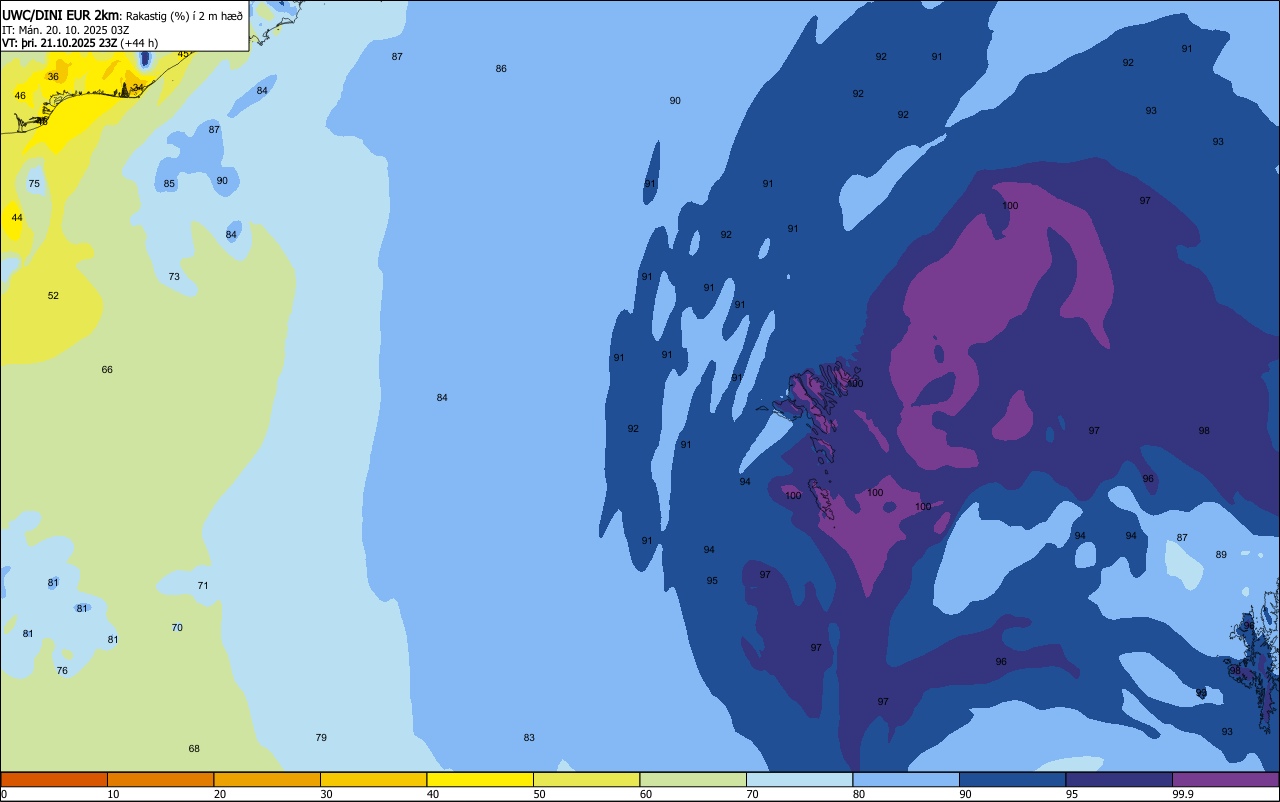Click the humidity value 36 on the map
The image size is (1280, 802).
click(x=53, y=76)
